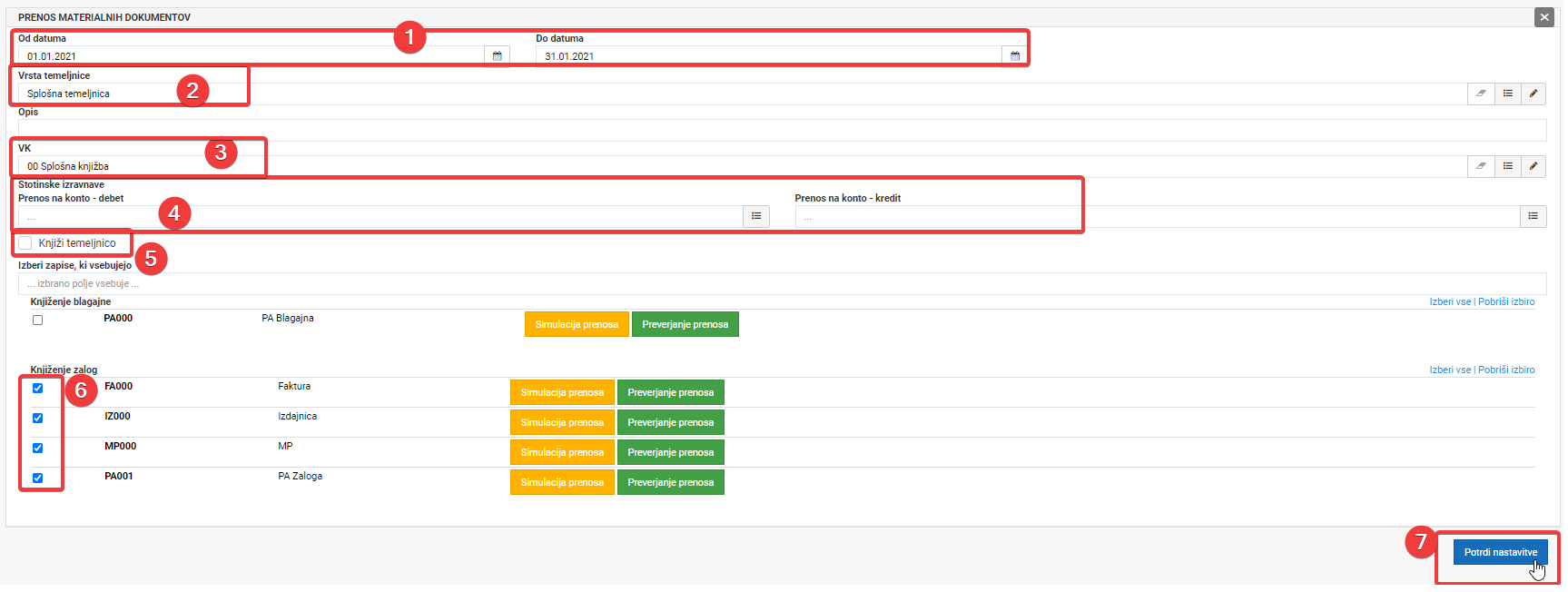Run Simulacija prenosa for PA001 Zaloga
This screenshot has height=592, width=1568.
click(x=562, y=482)
